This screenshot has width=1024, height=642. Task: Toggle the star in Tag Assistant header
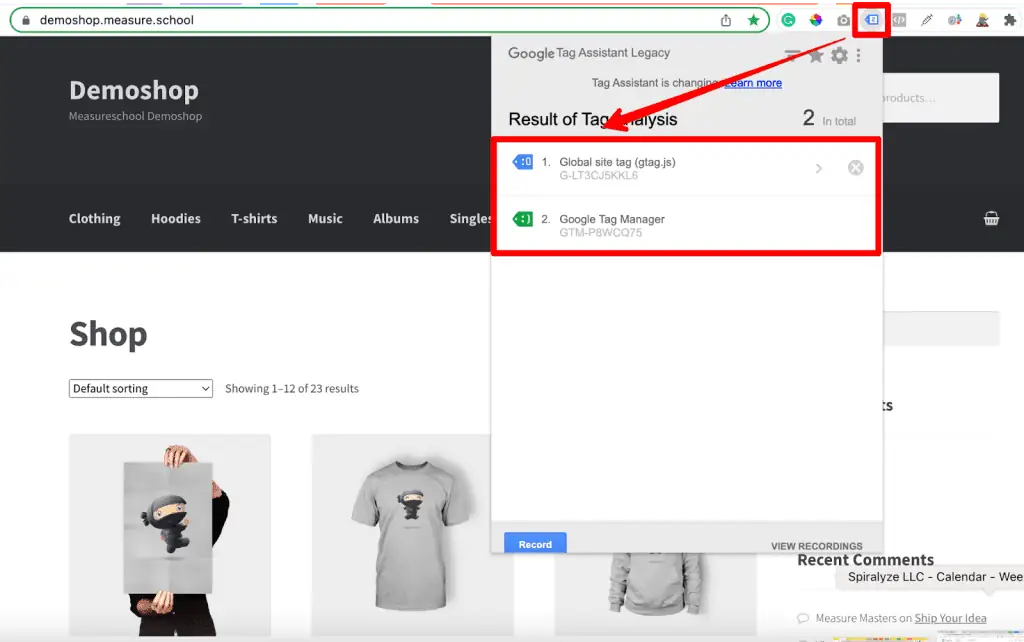pyautogui.click(x=816, y=55)
